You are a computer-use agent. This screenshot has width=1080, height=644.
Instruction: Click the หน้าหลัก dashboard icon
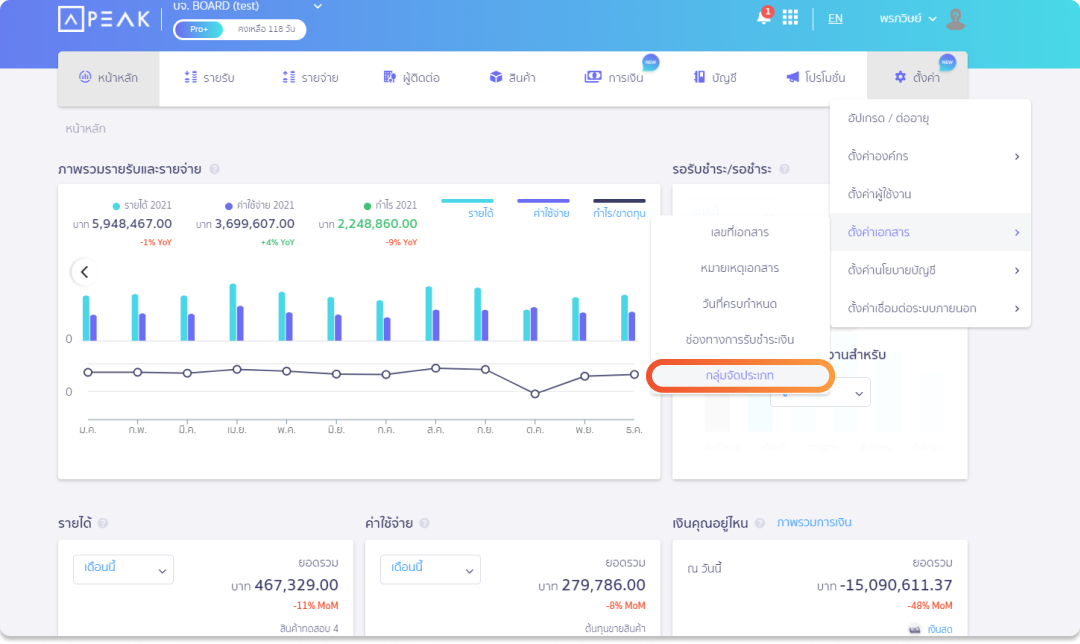coord(85,76)
